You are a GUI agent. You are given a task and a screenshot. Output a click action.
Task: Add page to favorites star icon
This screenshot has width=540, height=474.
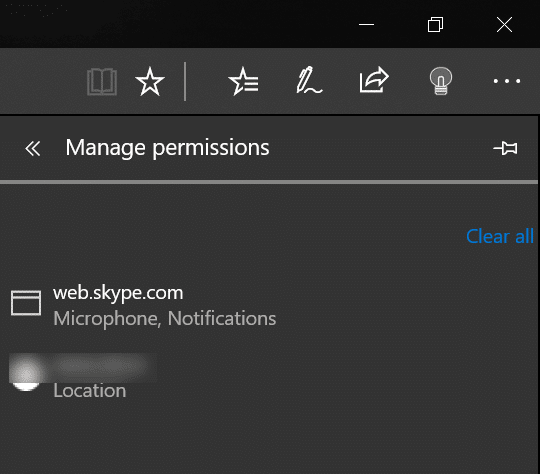point(150,82)
